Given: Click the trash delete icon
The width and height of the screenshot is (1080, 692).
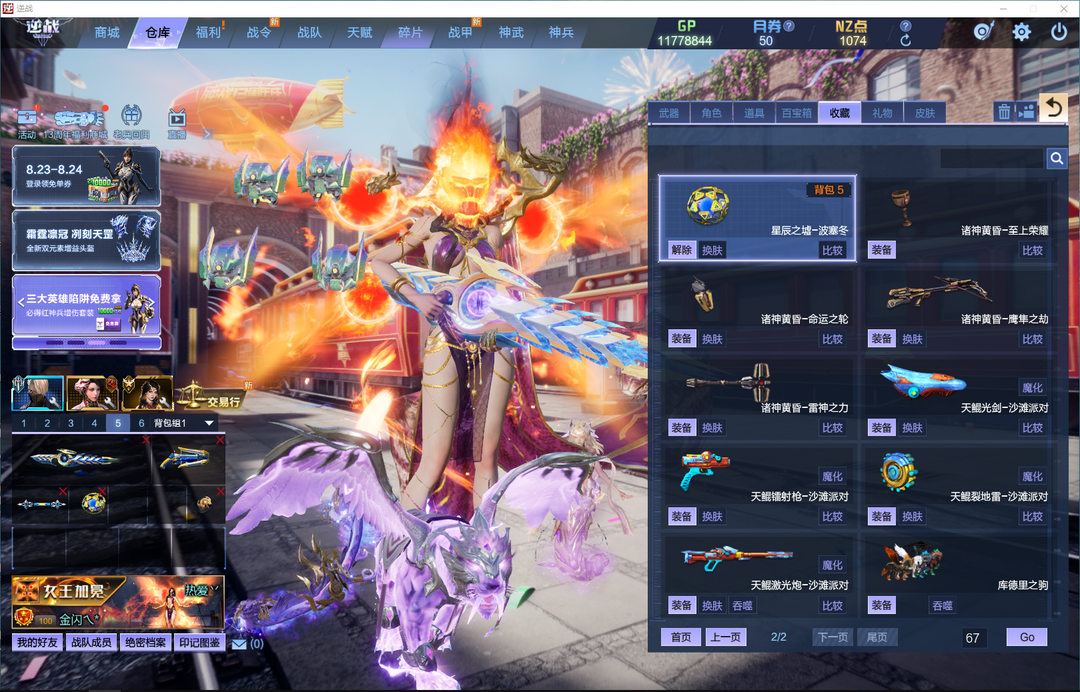Looking at the screenshot, I should (x=1004, y=112).
